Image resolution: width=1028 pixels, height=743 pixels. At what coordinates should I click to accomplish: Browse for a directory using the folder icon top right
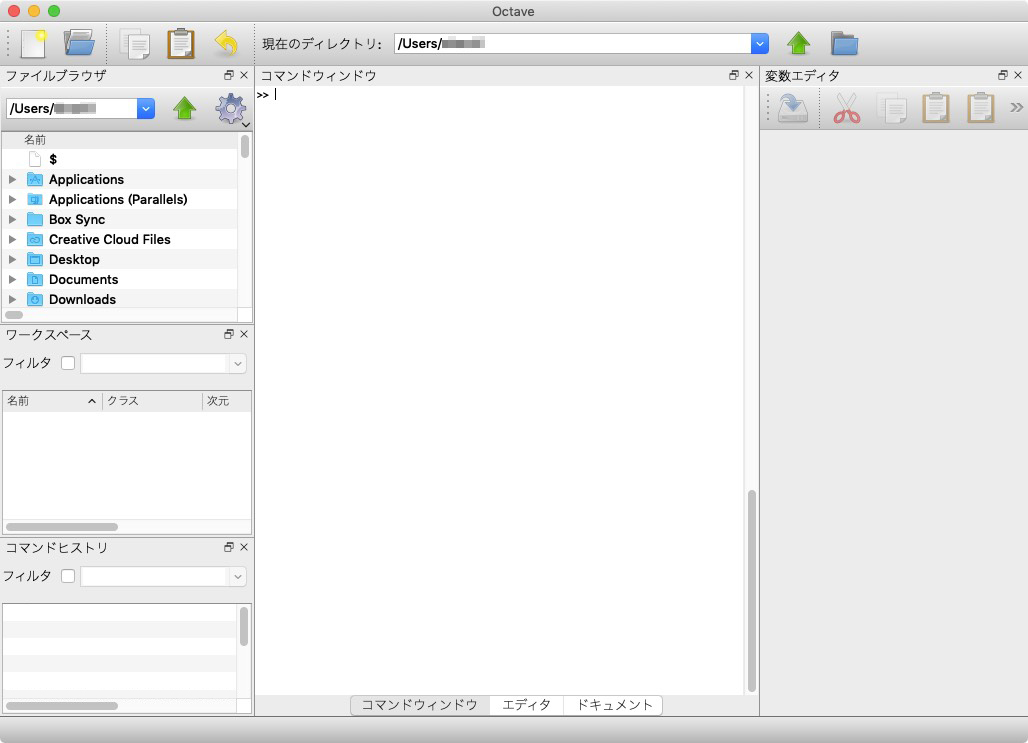tap(844, 42)
